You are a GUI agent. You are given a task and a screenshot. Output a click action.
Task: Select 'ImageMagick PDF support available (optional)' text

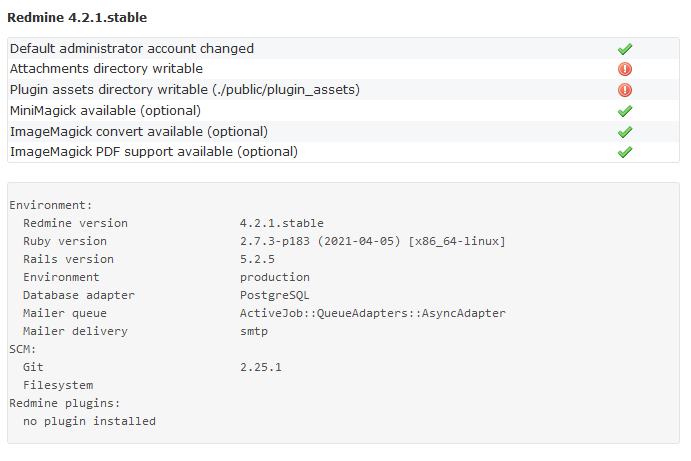154,152
